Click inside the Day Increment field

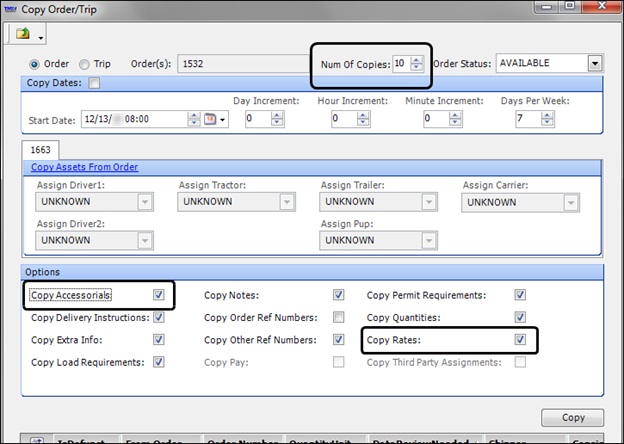click(256, 119)
